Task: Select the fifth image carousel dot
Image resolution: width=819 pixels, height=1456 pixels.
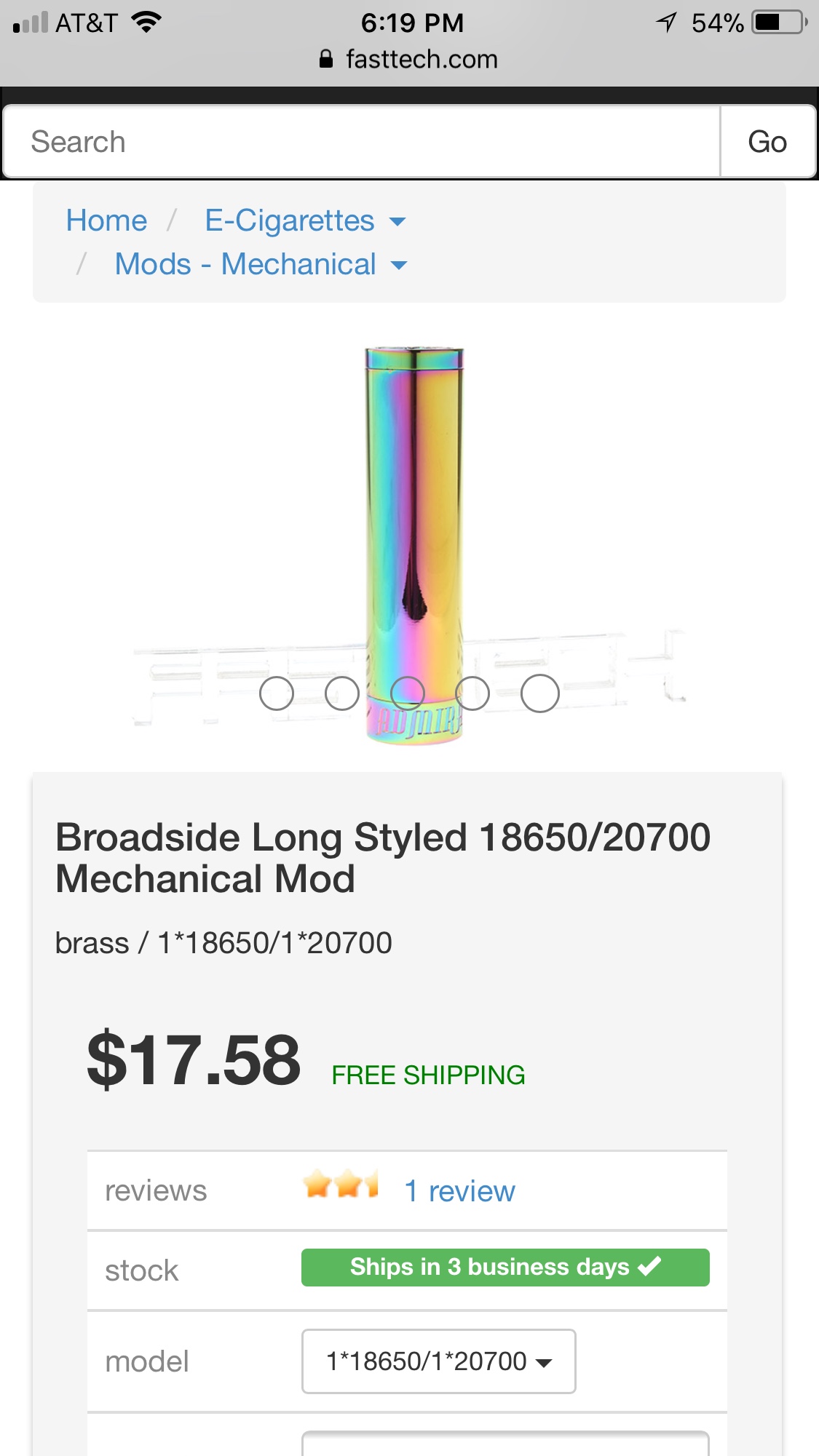Action: tap(540, 693)
